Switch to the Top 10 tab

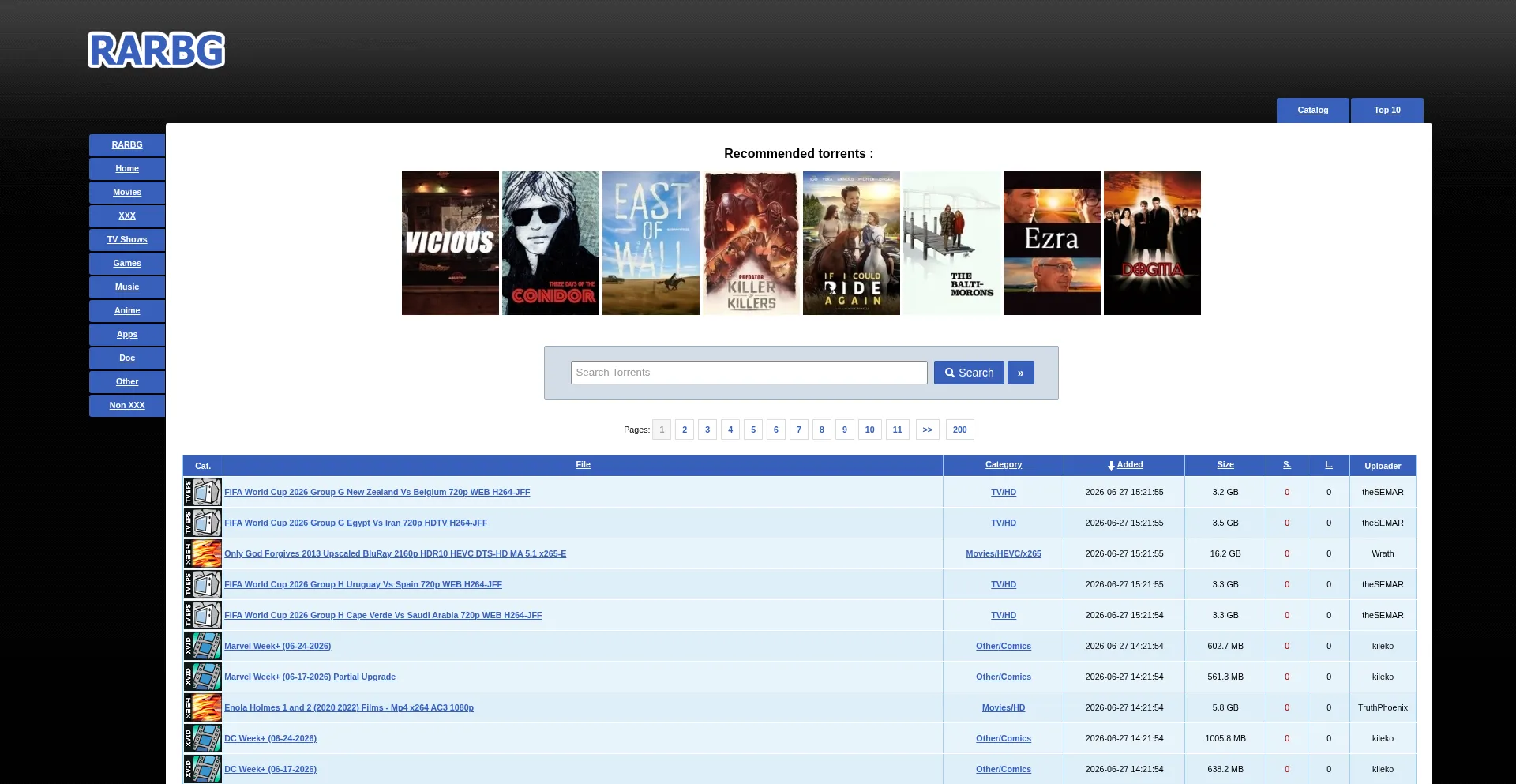pyautogui.click(x=1387, y=111)
